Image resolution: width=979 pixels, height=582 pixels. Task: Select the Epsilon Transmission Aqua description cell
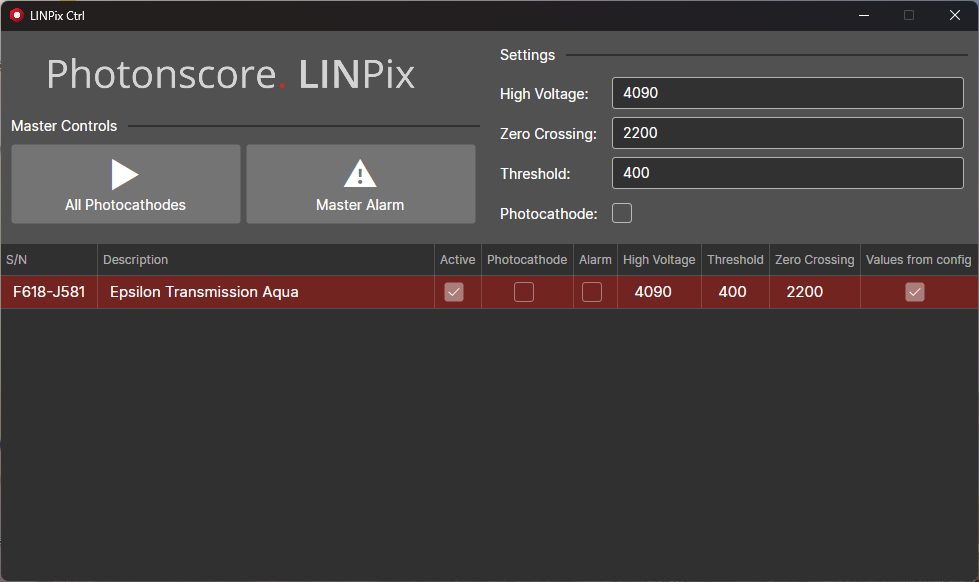coord(266,292)
